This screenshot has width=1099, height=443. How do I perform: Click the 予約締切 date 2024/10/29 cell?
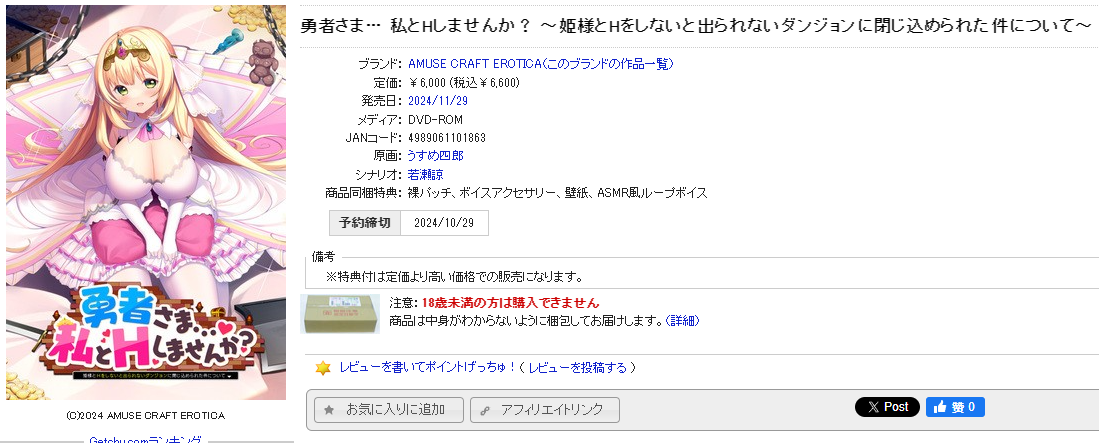tap(444, 223)
